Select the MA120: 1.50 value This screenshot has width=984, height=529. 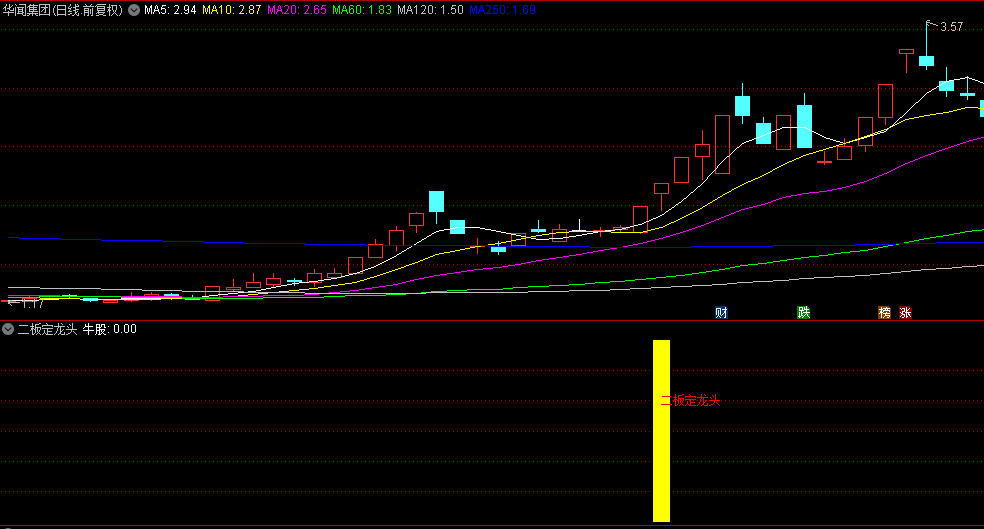430,10
